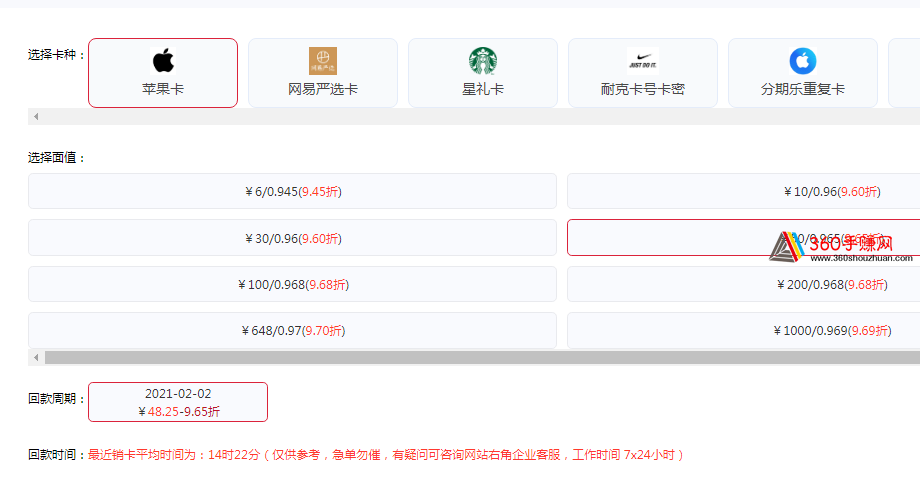Select the 2021-02-02 repayment period option
The height and width of the screenshot is (495, 920).
pos(178,402)
